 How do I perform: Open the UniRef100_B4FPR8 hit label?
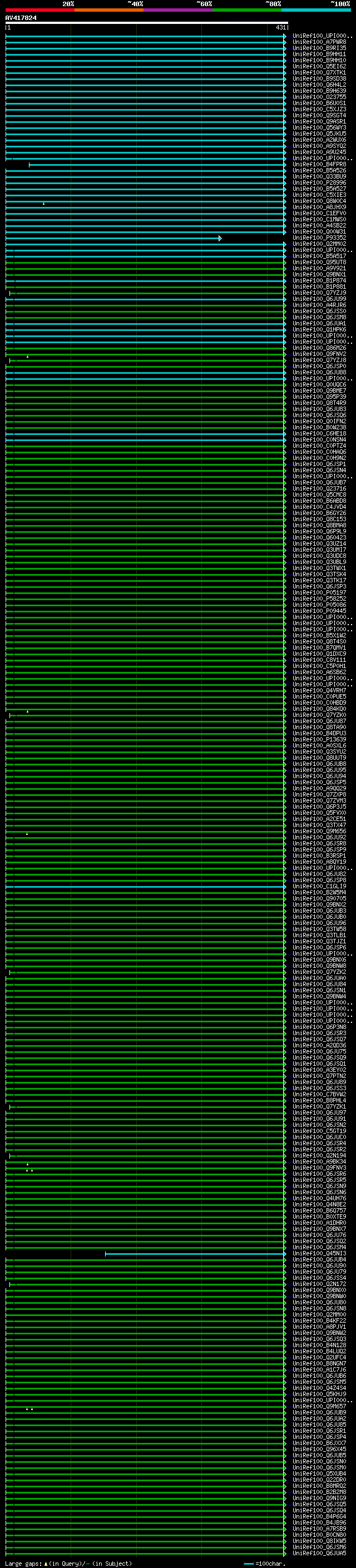tap(319, 164)
